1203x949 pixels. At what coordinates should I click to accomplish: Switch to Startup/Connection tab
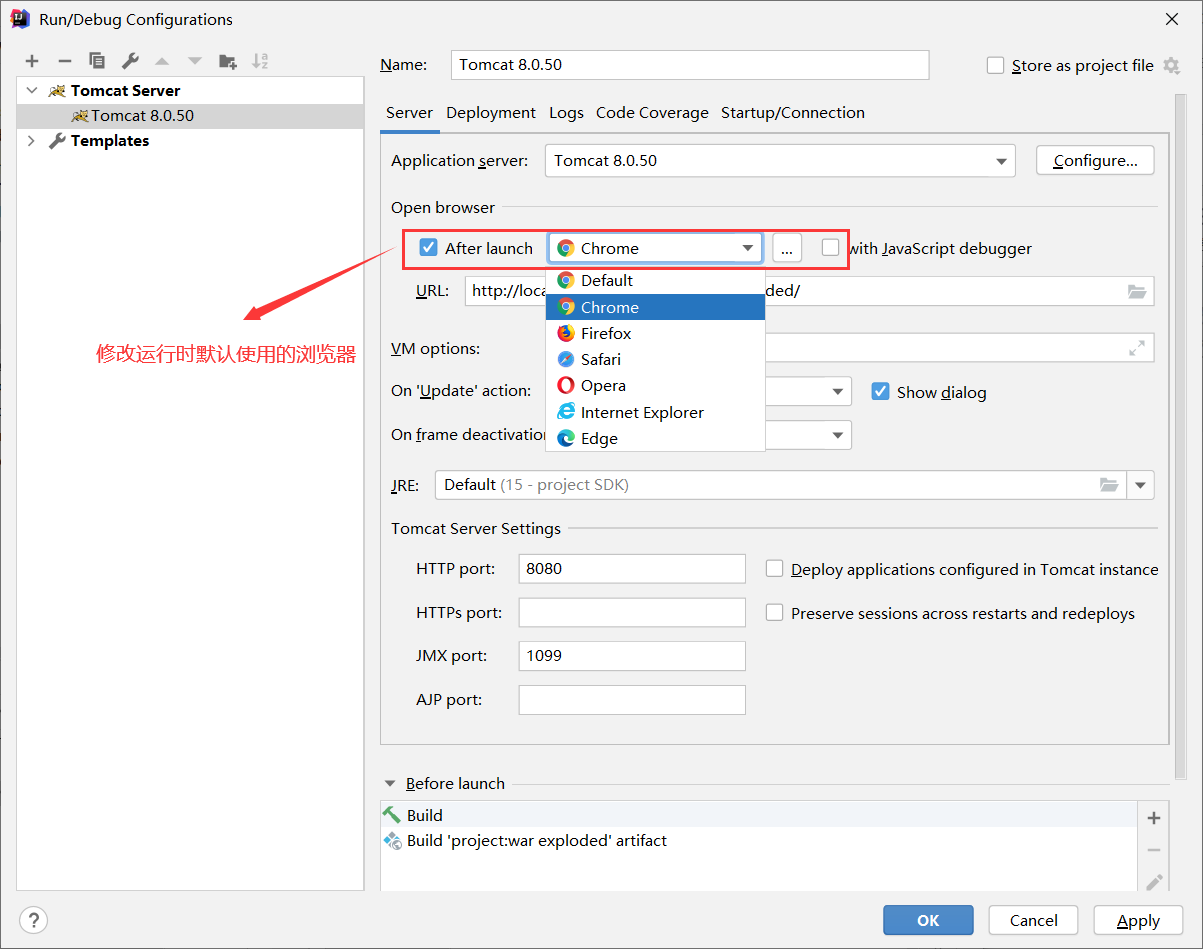pyautogui.click(x=793, y=113)
